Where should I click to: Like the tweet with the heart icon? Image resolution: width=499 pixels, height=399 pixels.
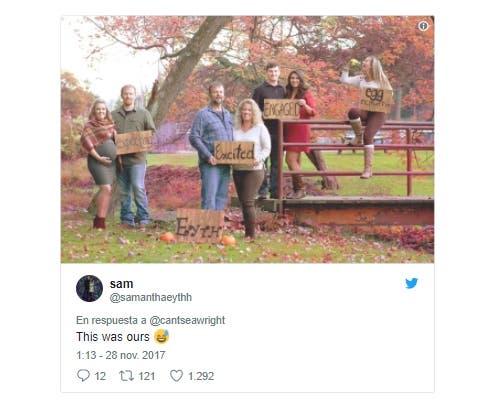point(176,376)
